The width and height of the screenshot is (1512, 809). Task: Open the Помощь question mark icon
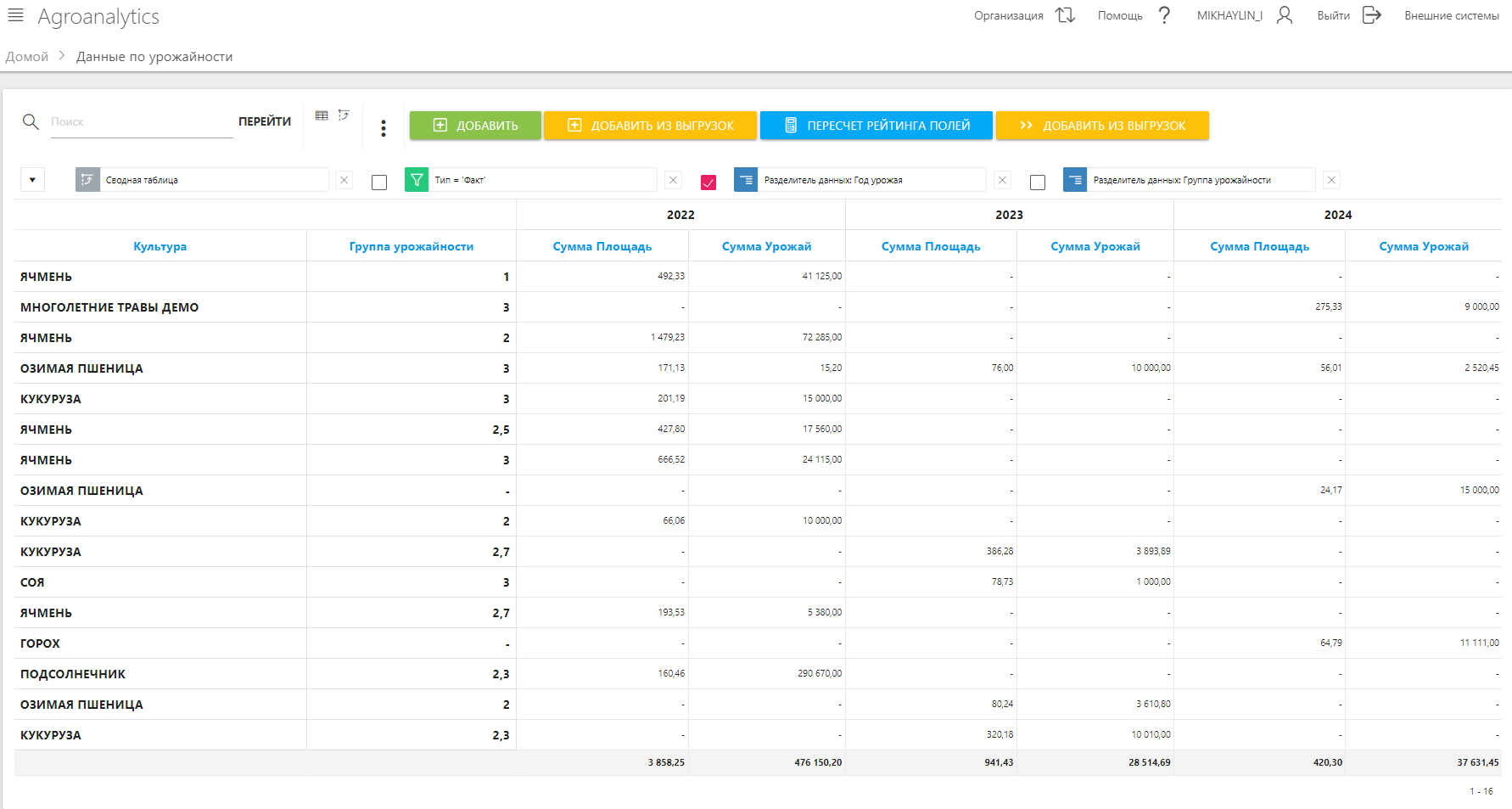coord(1164,15)
